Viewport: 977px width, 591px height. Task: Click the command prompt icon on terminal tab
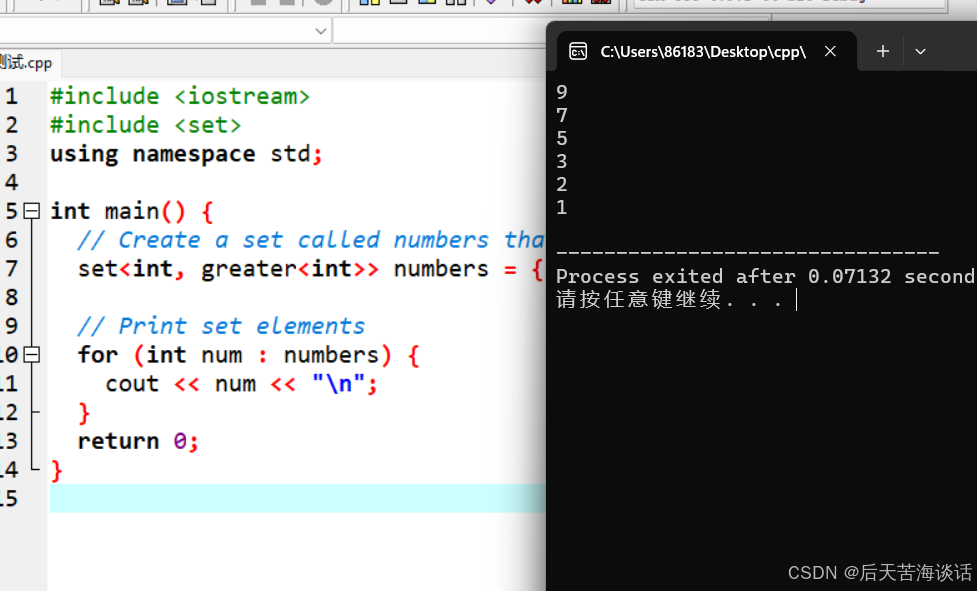pos(578,51)
